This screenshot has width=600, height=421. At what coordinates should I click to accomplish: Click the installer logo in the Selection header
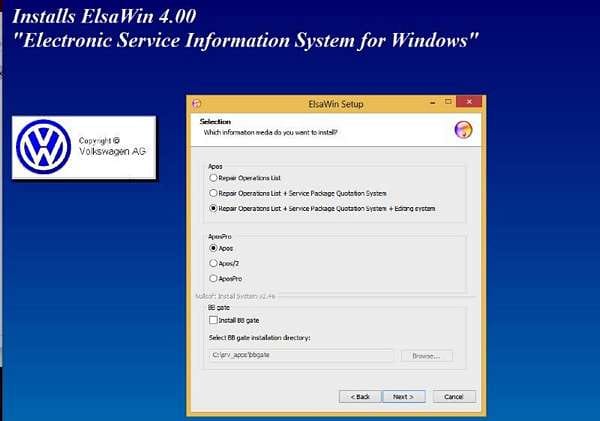point(463,127)
